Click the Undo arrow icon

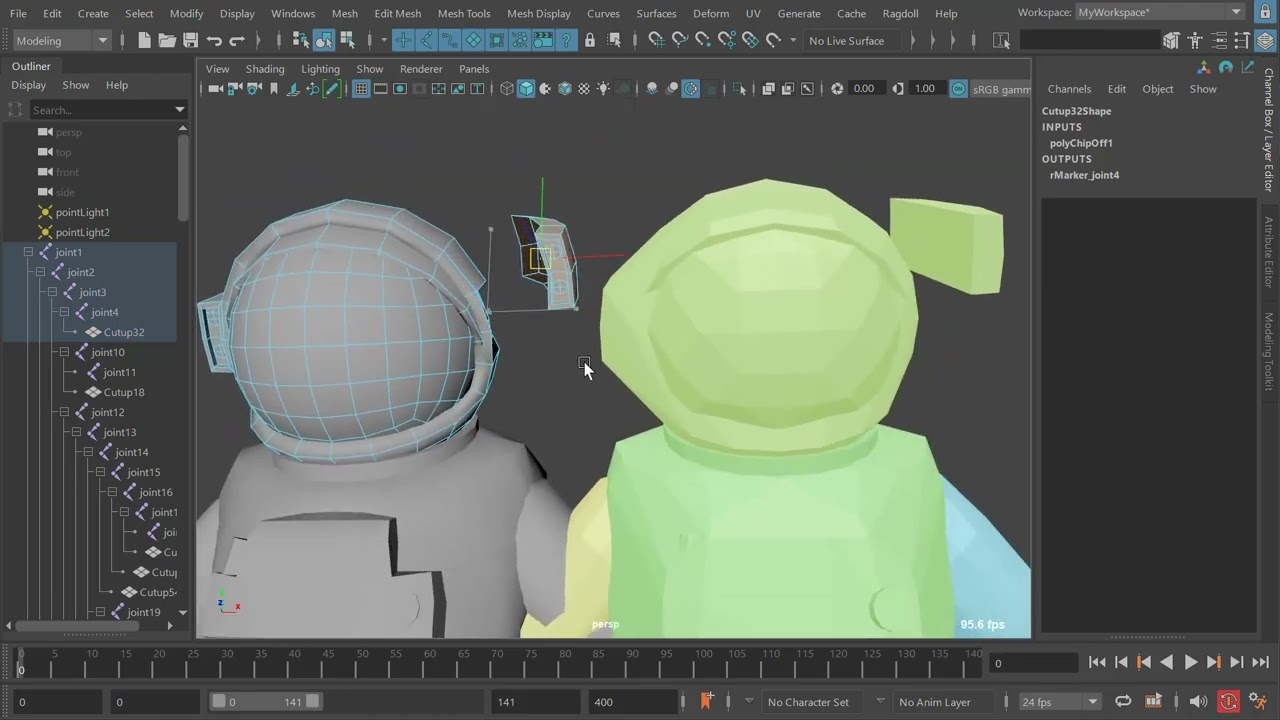[214, 41]
